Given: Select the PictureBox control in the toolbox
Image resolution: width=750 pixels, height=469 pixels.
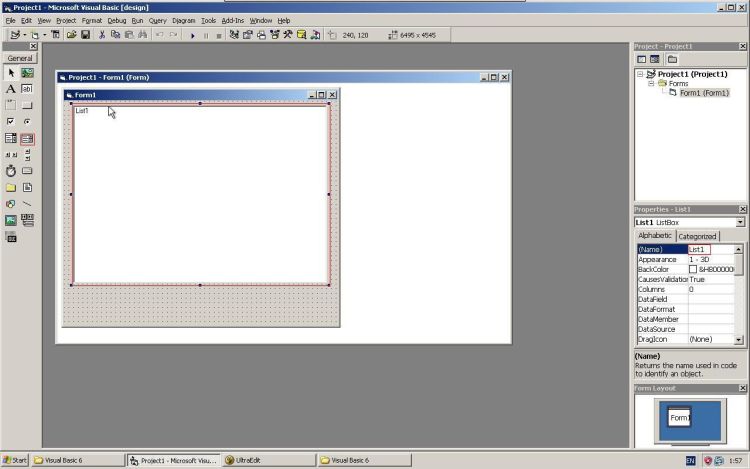Looking at the screenshot, I should pos(27,73).
